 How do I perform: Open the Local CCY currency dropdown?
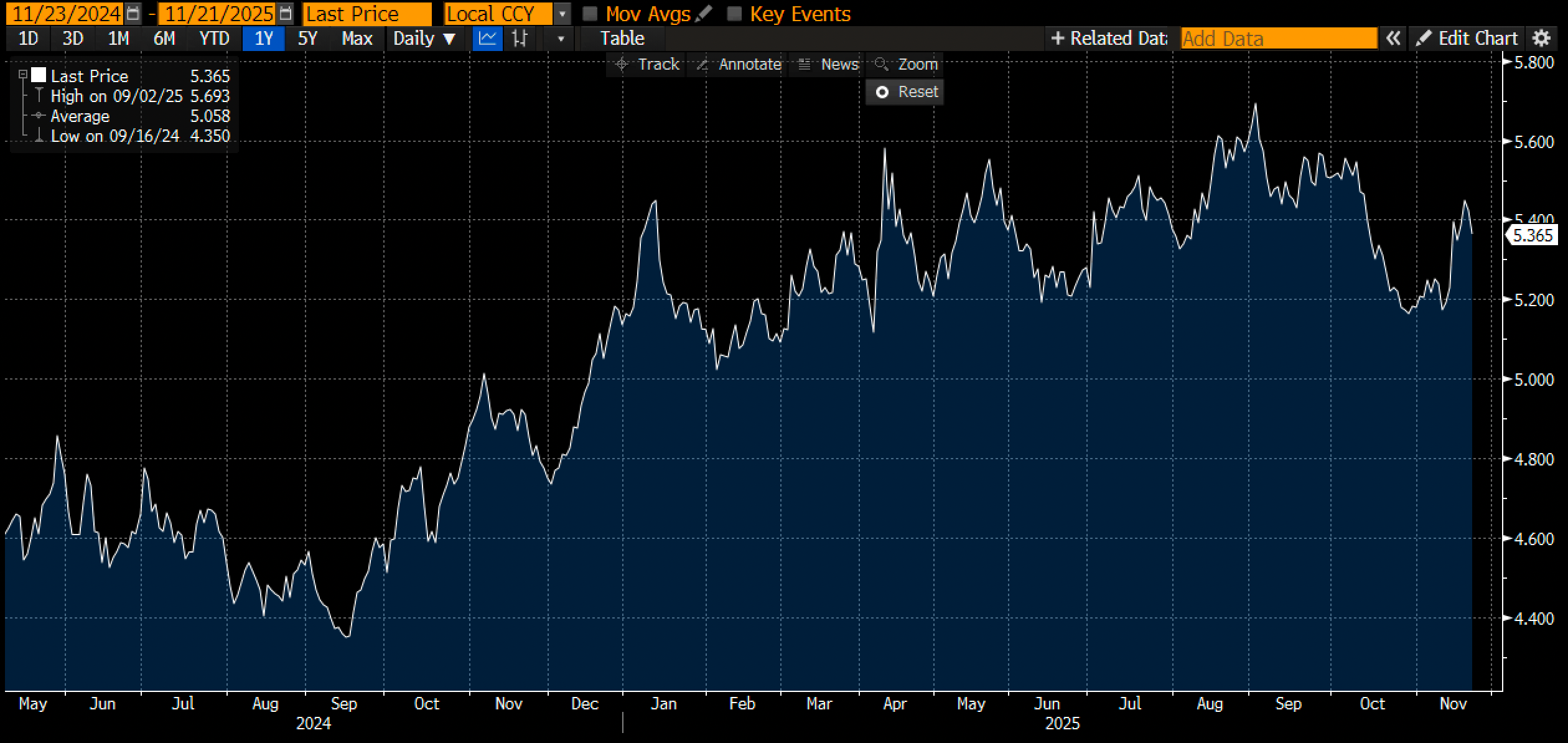(x=561, y=14)
